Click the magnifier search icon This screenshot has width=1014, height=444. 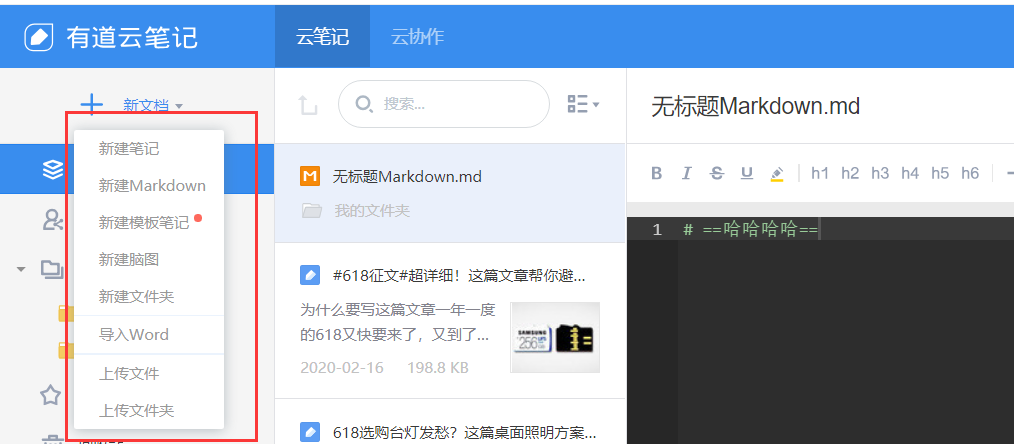pyautogui.click(x=365, y=104)
